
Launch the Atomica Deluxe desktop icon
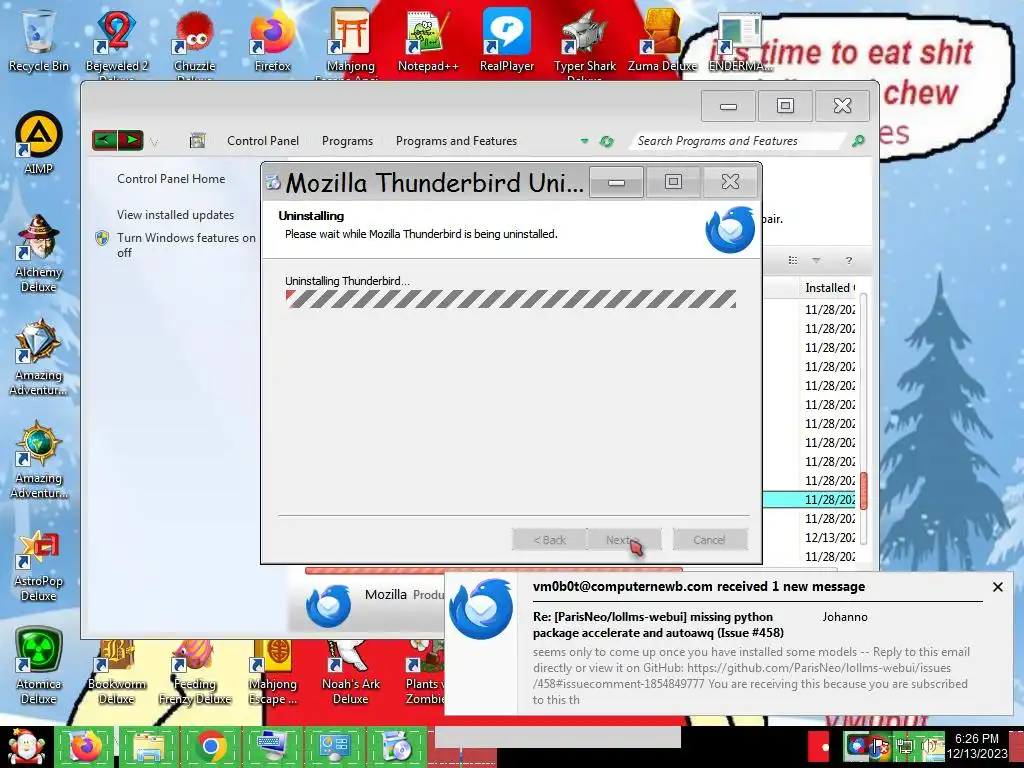[x=39, y=666]
